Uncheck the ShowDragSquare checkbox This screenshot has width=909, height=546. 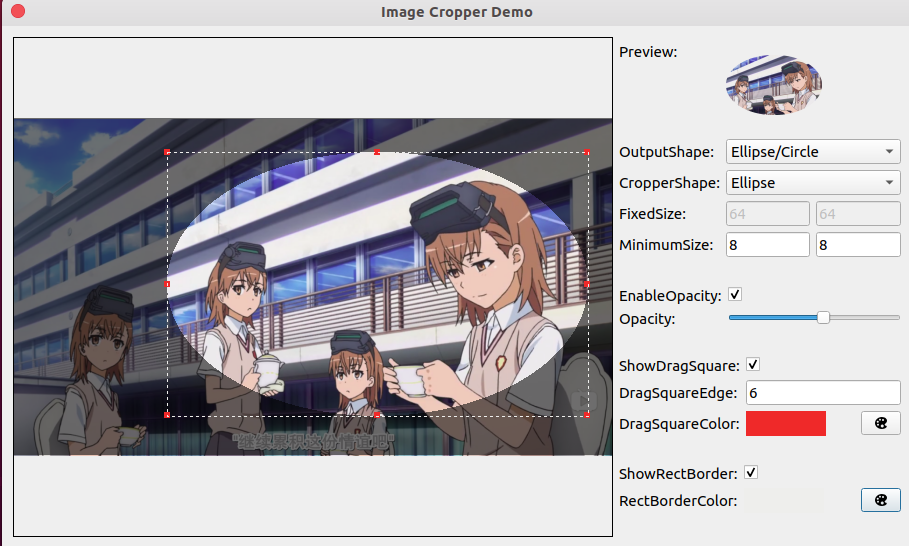tap(752, 365)
